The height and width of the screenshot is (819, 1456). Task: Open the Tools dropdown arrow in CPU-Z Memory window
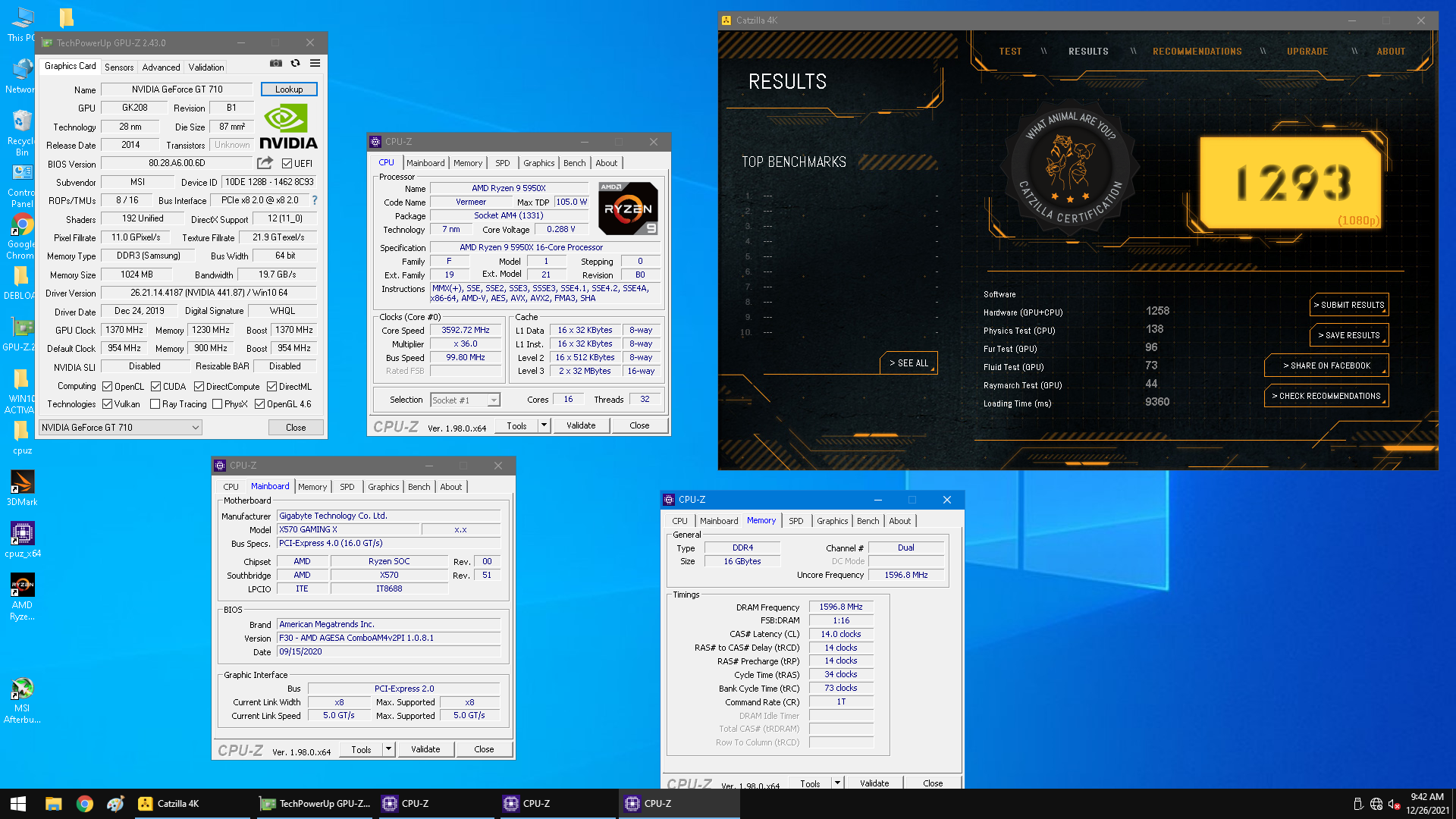(837, 783)
